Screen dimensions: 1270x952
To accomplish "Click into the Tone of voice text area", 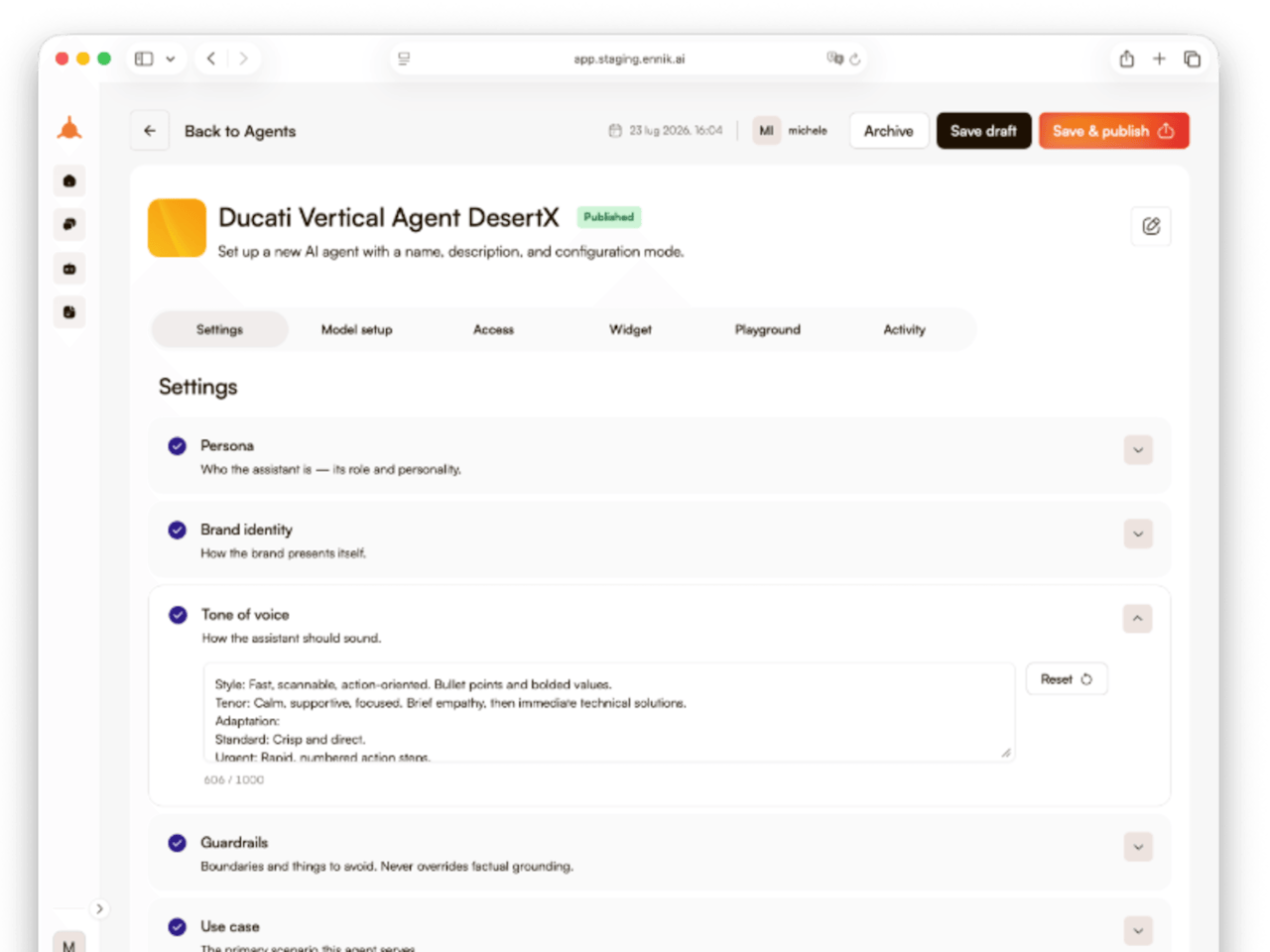I will (609, 713).
